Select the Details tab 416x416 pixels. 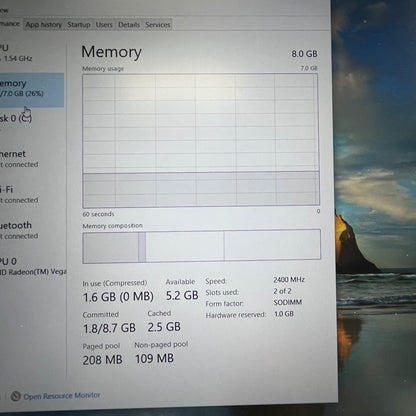pyautogui.click(x=129, y=25)
